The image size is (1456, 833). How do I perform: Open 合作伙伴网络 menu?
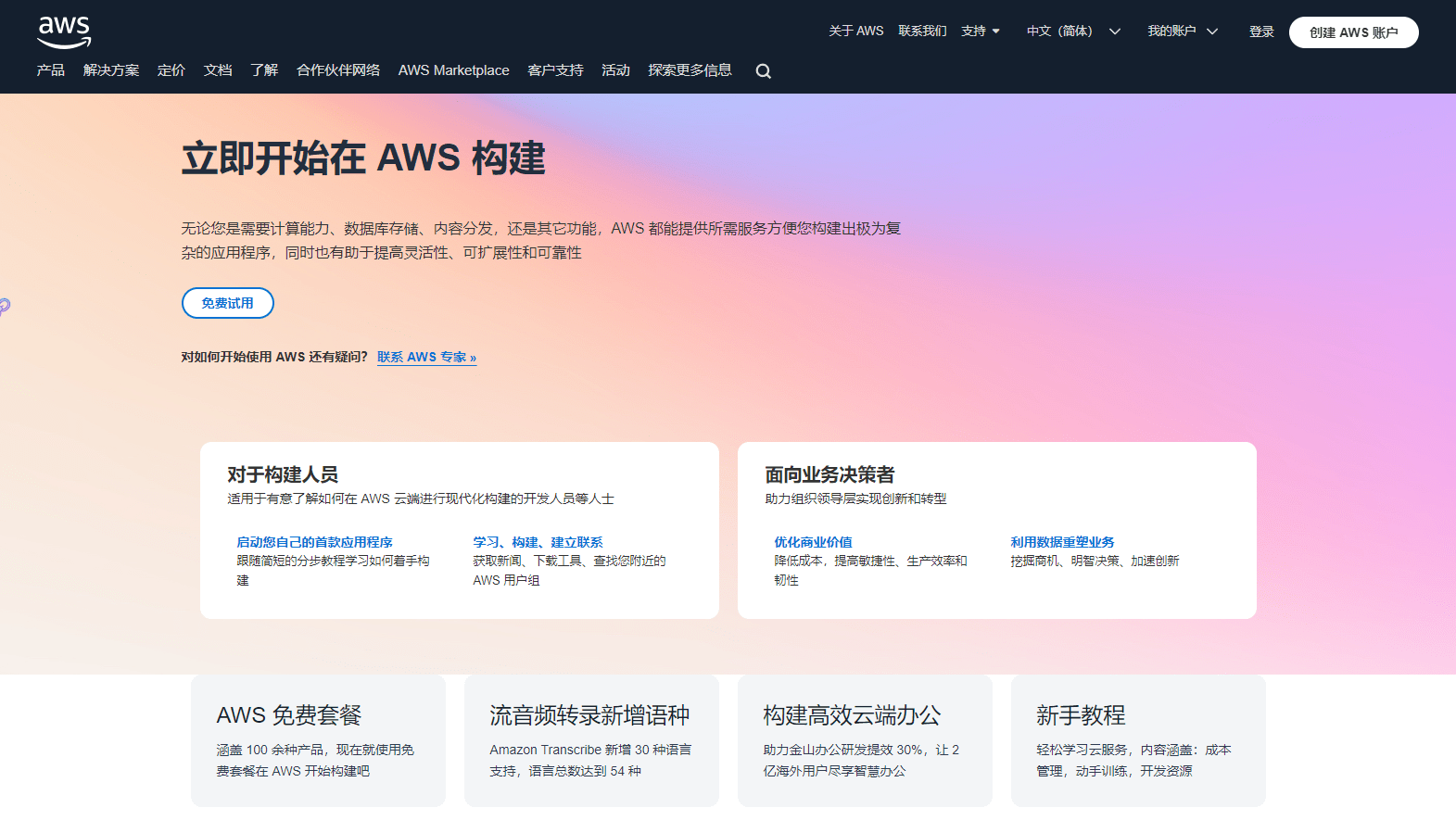point(338,70)
